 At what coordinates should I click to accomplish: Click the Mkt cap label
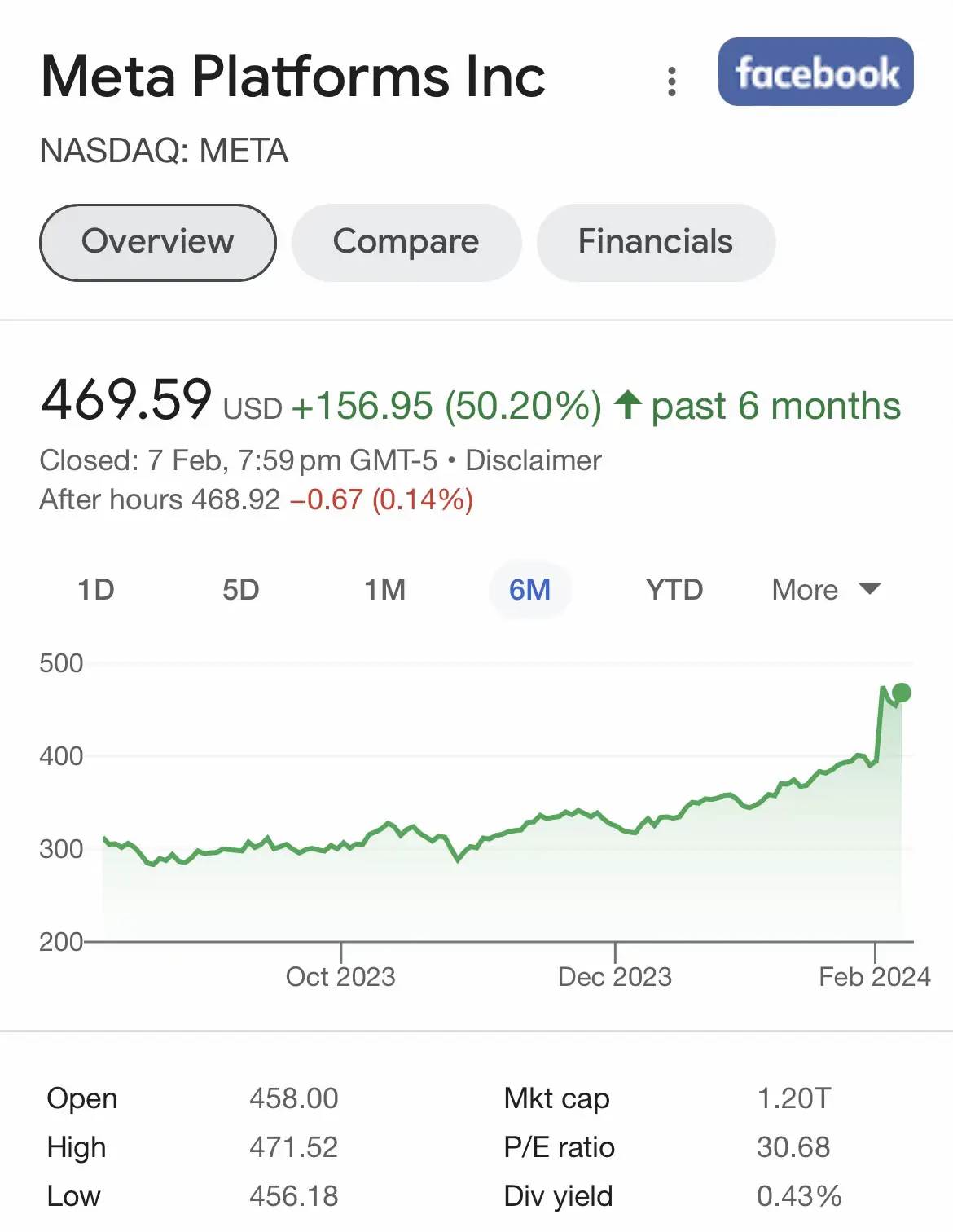[x=557, y=1098]
